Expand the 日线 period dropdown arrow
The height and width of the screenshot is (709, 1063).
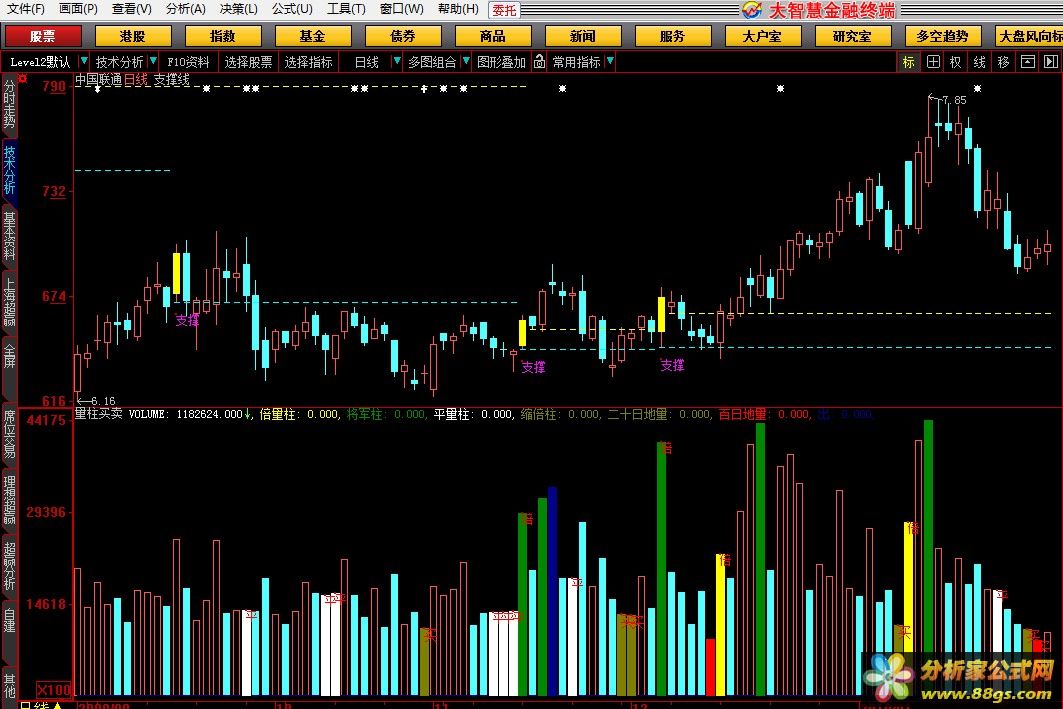pyautogui.click(x=397, y=62)
